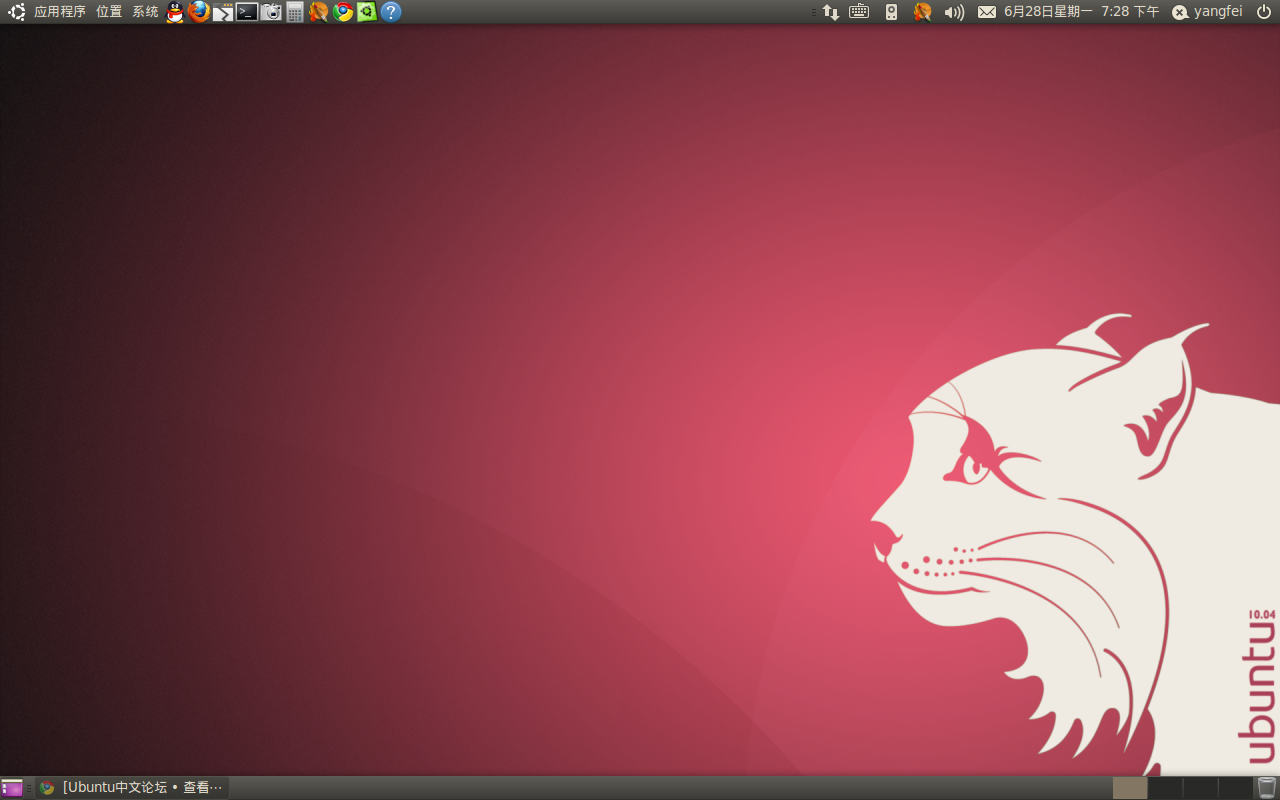1280x800 pixels.
Task: Open the yangfei user status menu
Action: [1207, 12]
